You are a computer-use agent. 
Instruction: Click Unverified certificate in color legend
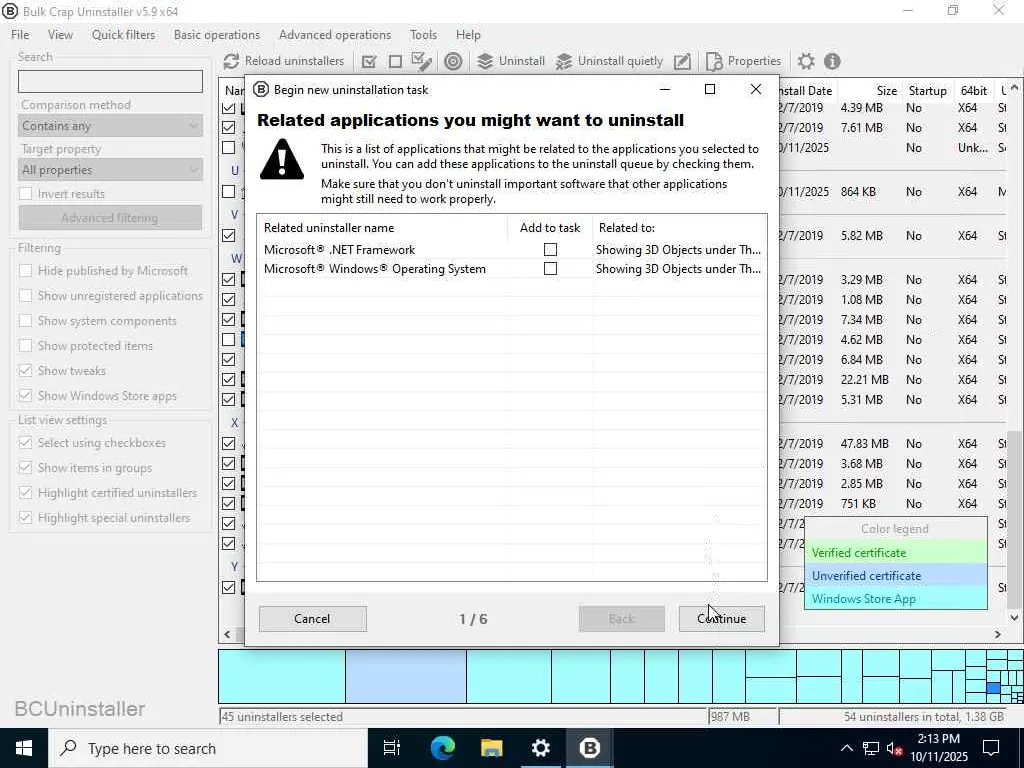[x=895, y=575]
